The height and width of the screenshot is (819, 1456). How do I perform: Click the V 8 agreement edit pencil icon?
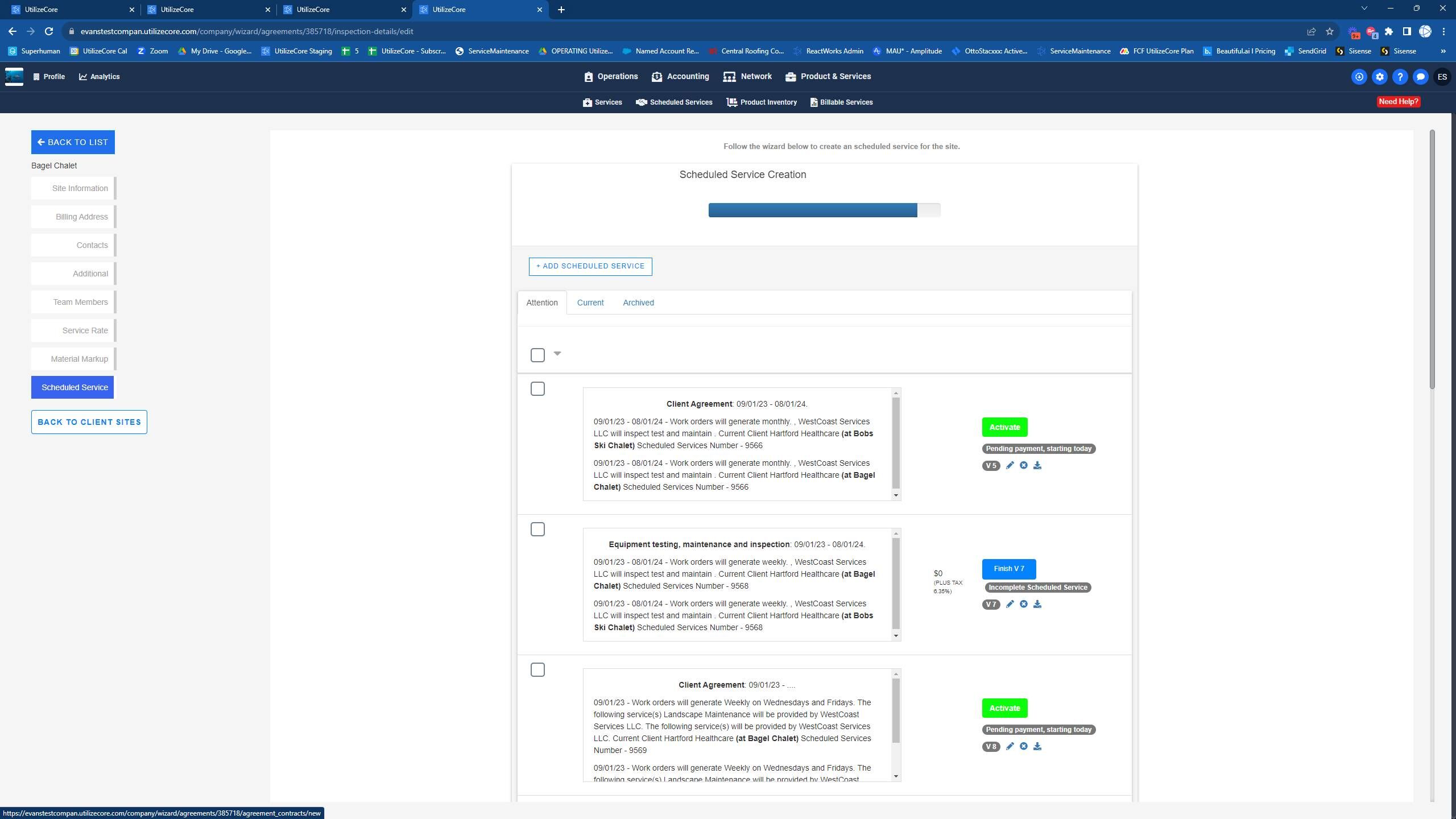pos(1010,746)
